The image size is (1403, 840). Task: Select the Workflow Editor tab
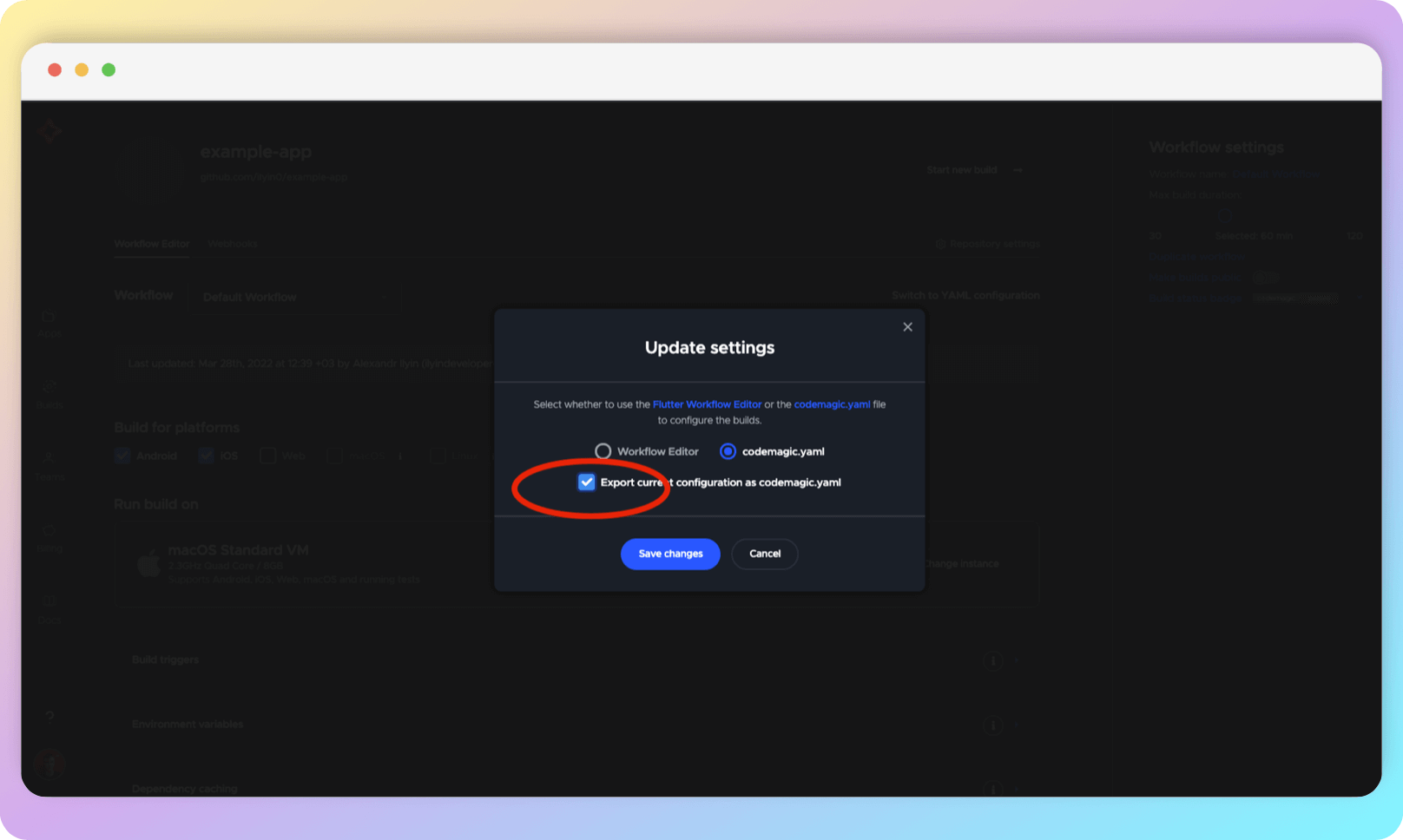pyautogui.click(x=151, y=244)
